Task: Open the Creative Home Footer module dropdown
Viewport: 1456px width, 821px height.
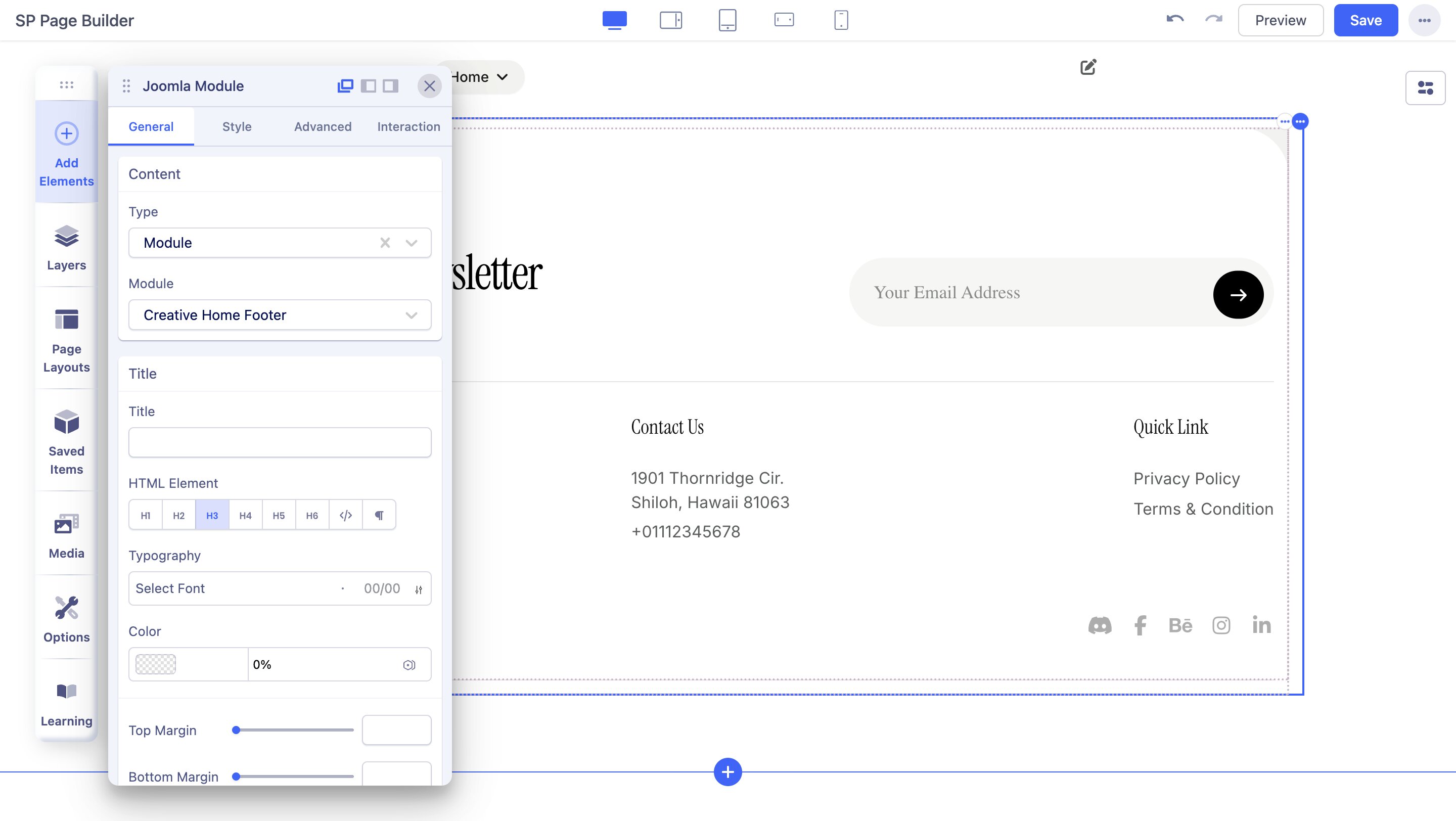Action: coord(279,315)
